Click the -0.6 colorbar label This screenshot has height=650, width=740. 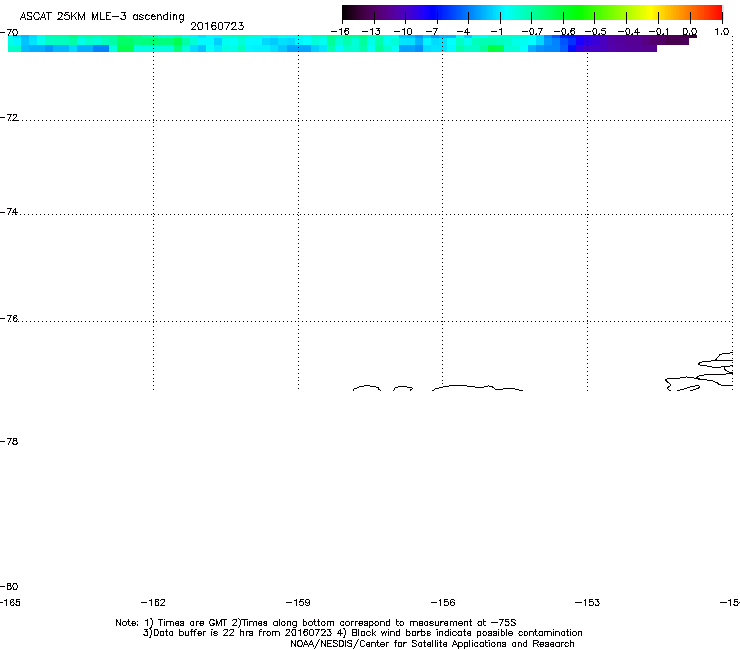coord(564,32)
